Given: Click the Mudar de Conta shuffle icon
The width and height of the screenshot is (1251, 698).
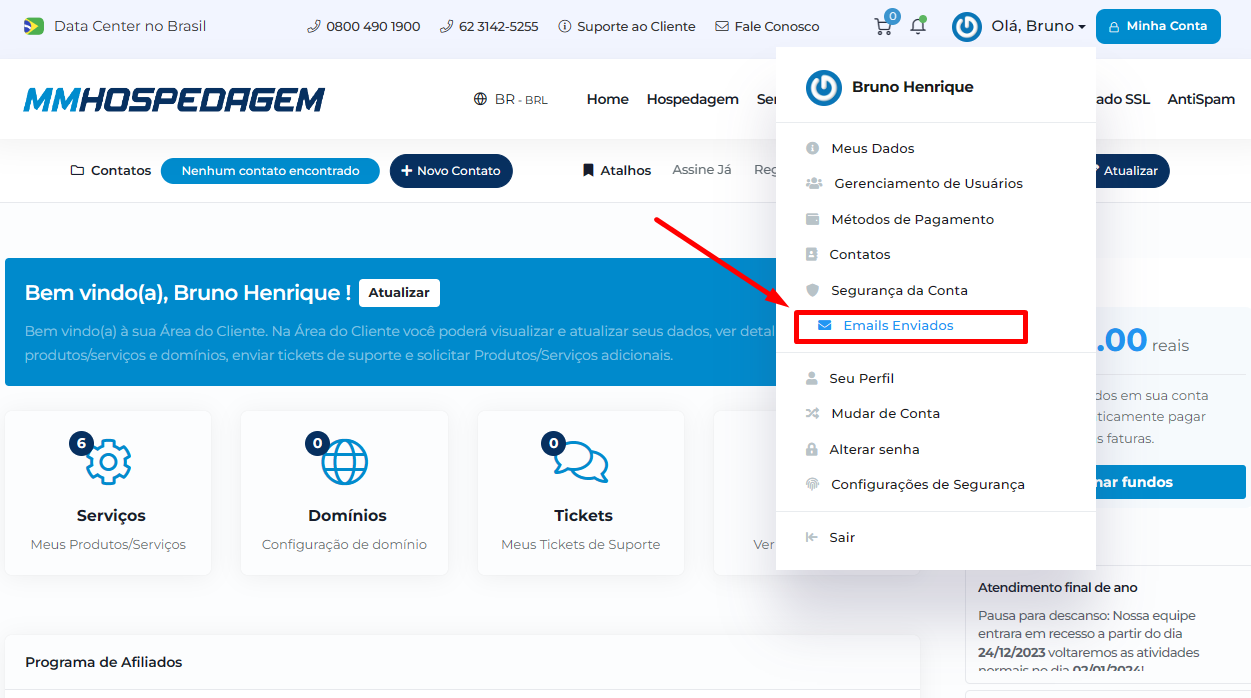Looking at the screenshot, I should (812, 413).
